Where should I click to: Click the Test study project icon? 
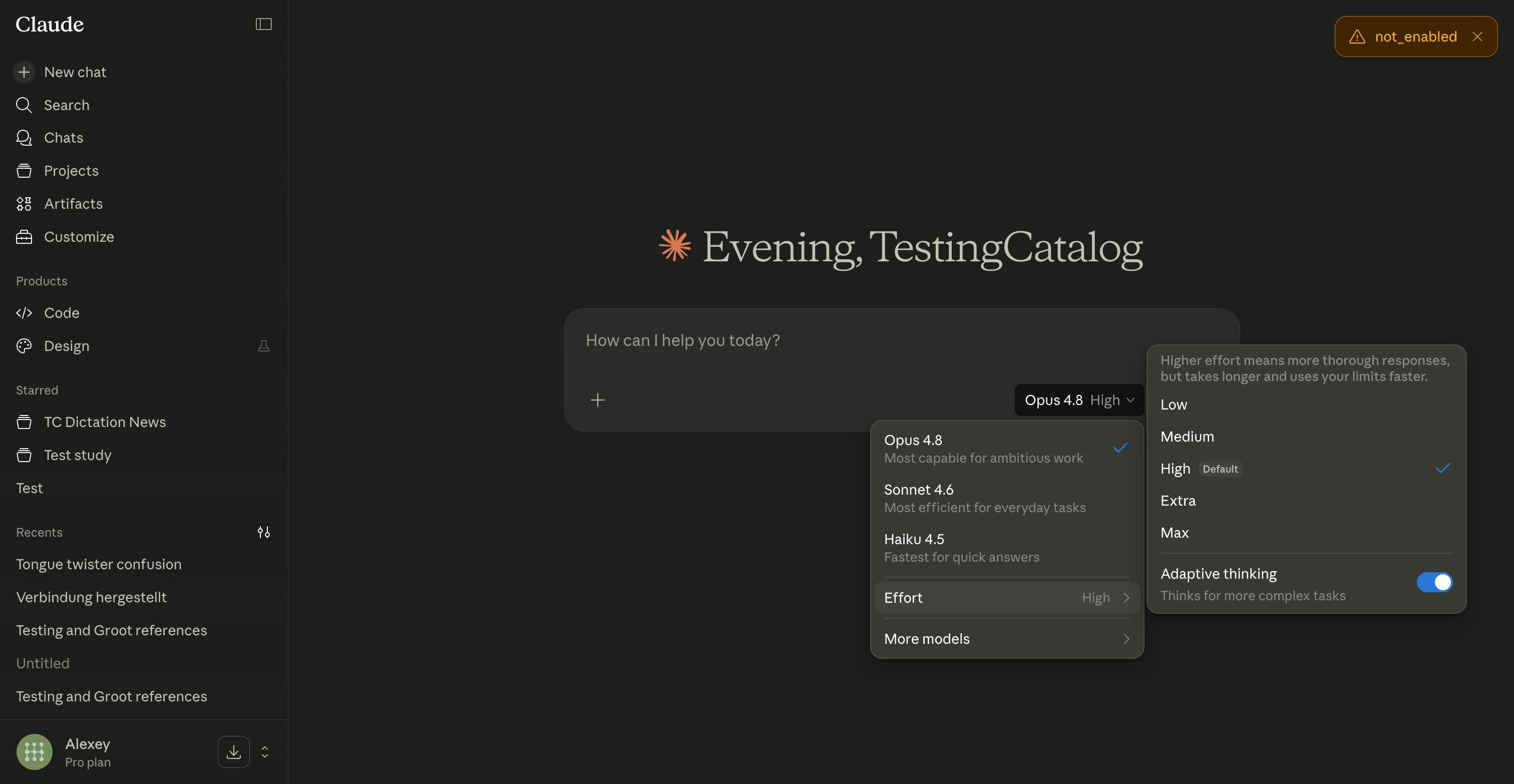[x=24, y=455]
